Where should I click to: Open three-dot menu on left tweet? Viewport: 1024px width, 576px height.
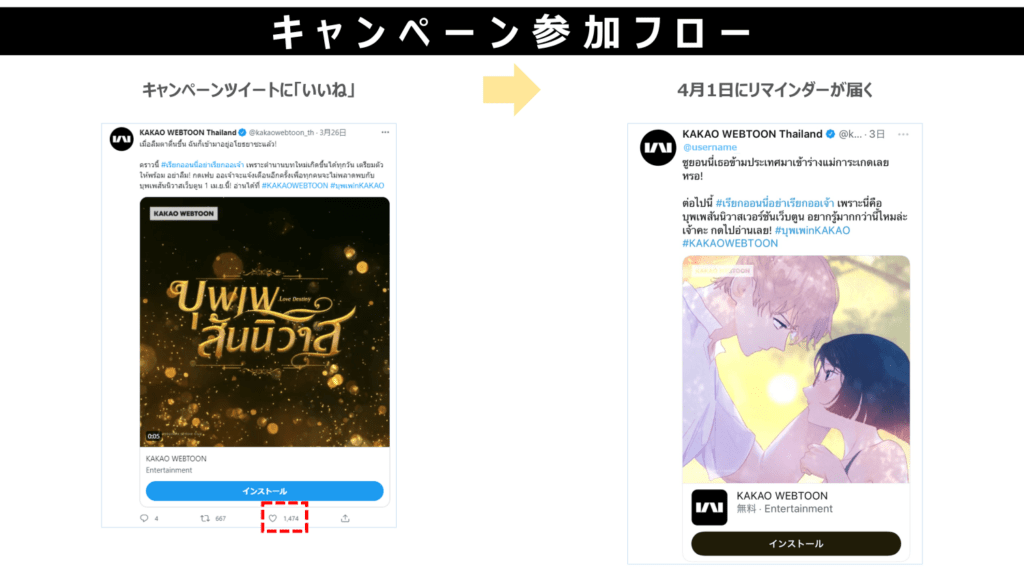click(x=385, y=133)
